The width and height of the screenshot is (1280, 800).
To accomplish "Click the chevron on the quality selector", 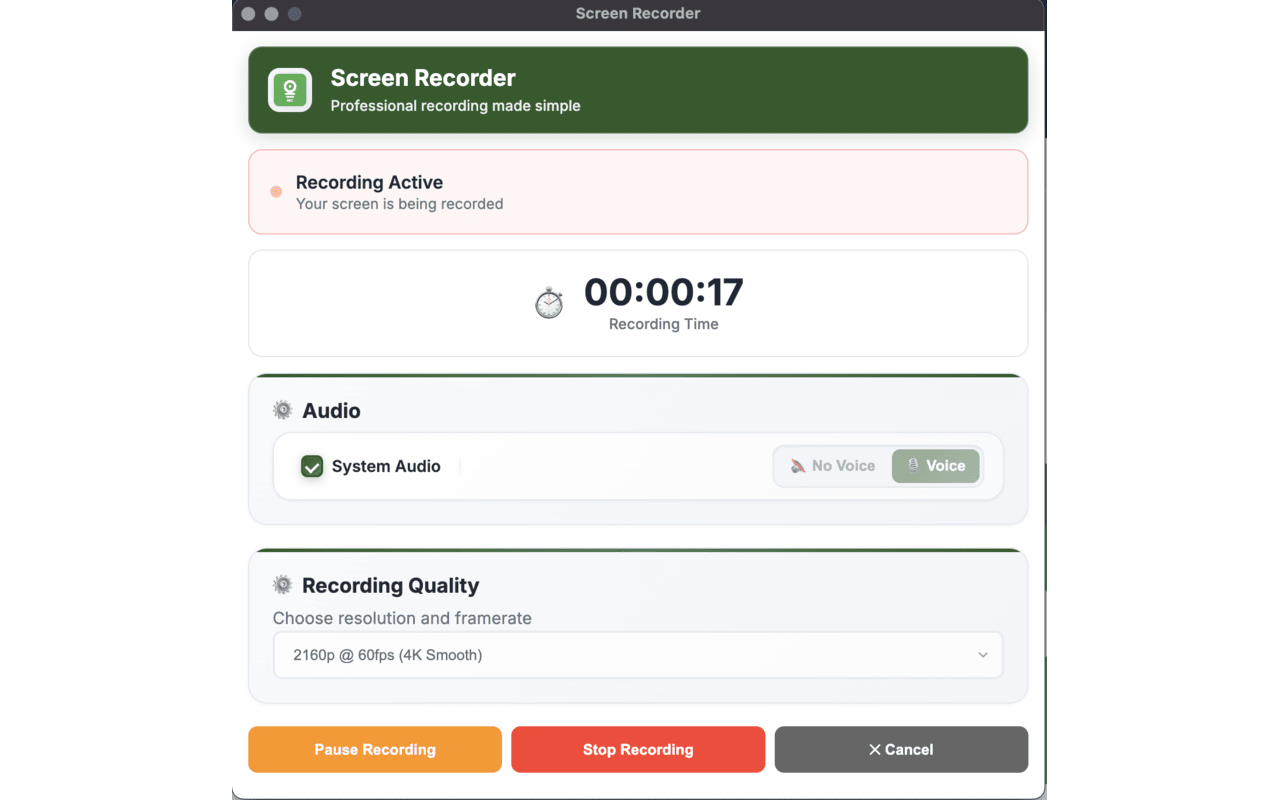I will click(982, 654).
